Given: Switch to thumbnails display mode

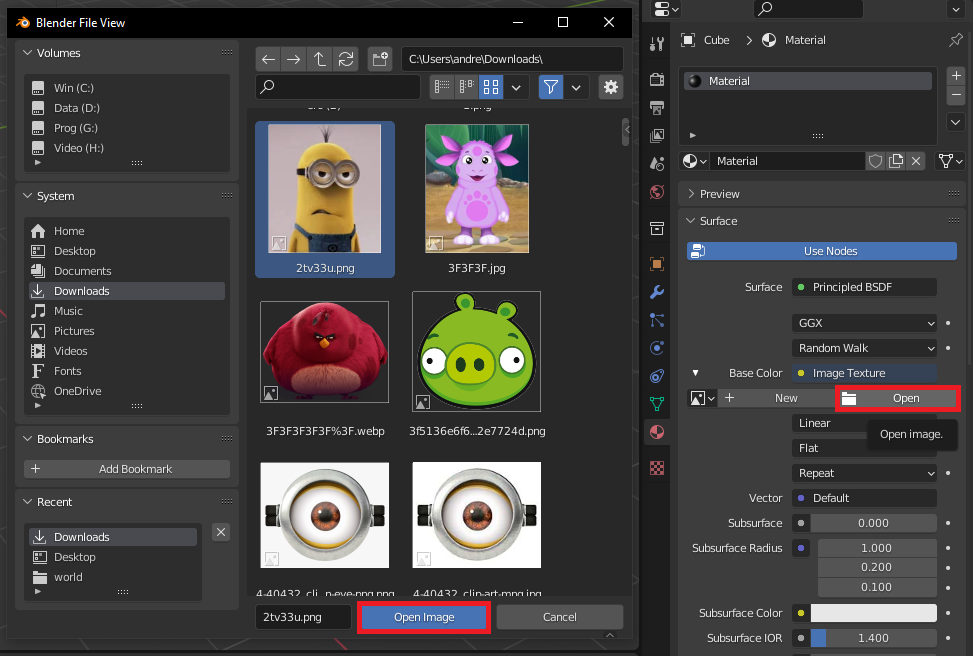Looking at the screenshot, I should coord(491,87).
